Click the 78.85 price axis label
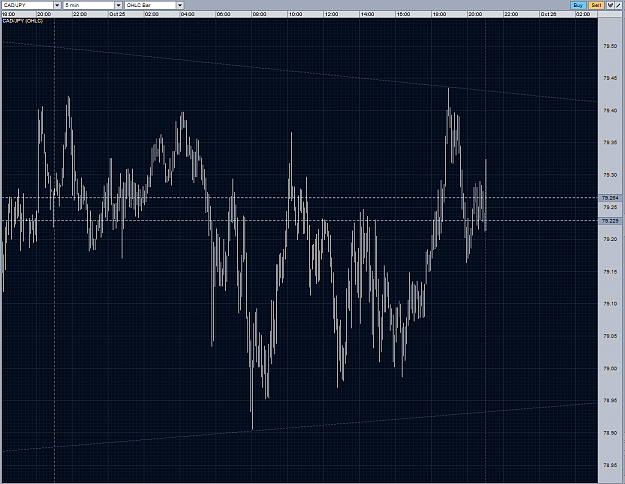Viewport: 625px width, 484px height. (x=610, y=465)
